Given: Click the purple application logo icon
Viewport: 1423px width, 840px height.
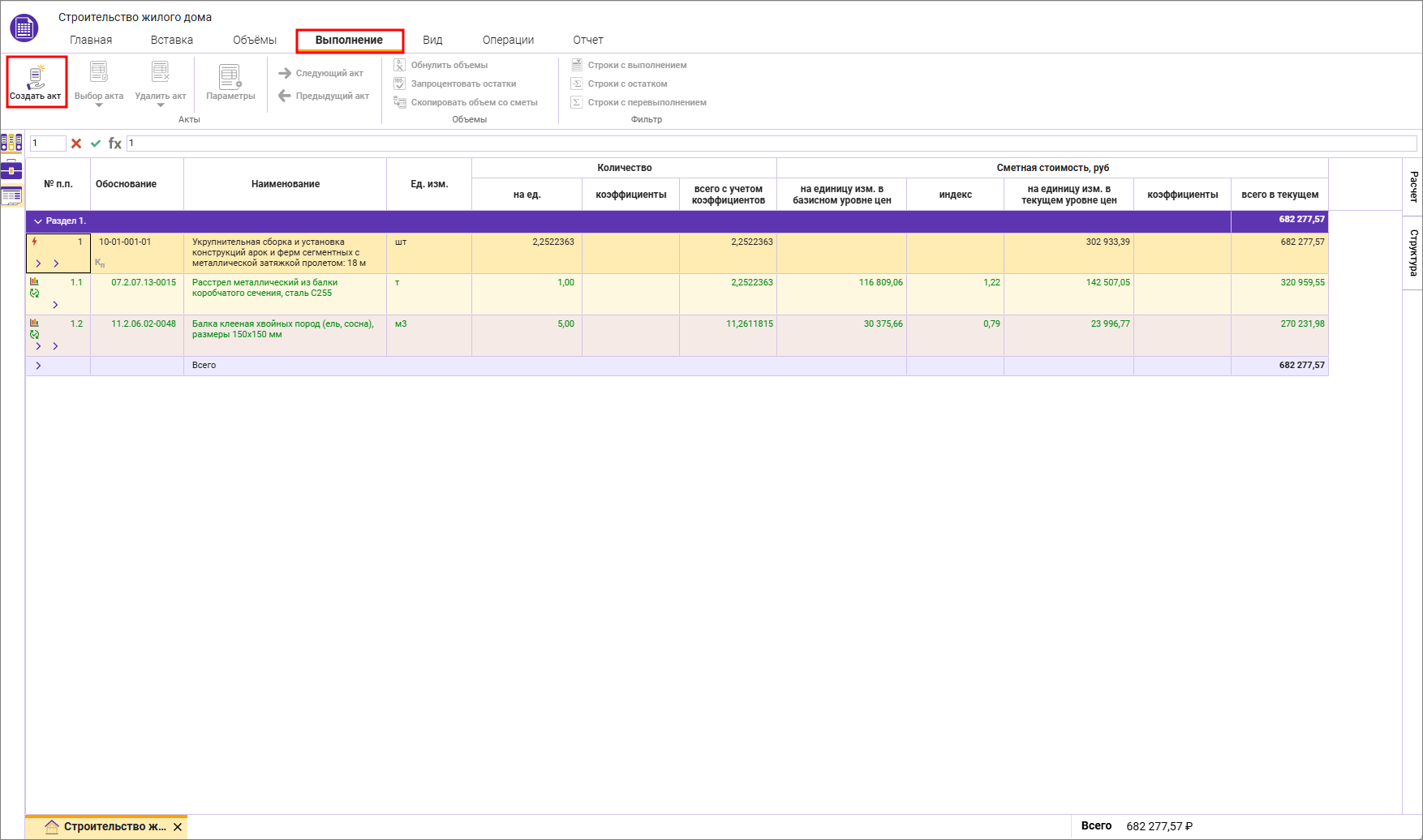Looking at the screenshot, I should pos(24,28).
